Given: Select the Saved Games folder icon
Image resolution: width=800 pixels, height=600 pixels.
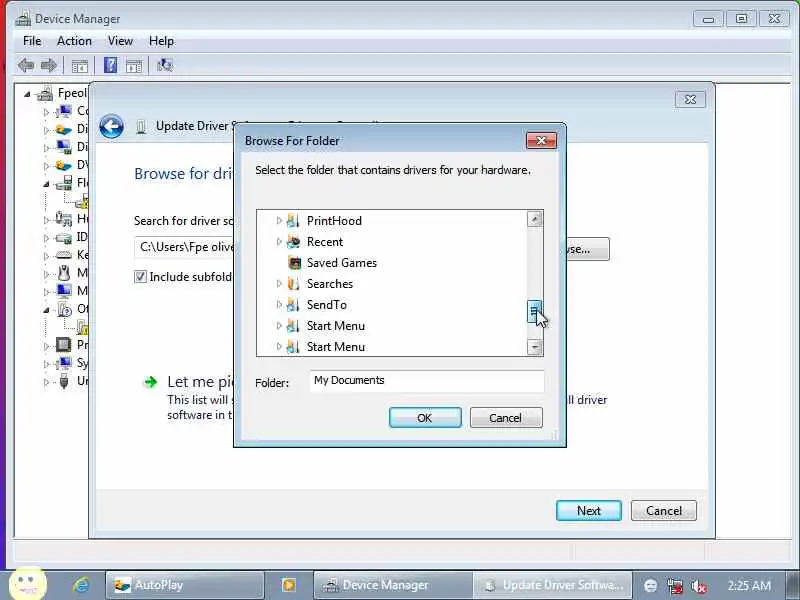Looking at the screenshot, I should click(x=294, y=263).
